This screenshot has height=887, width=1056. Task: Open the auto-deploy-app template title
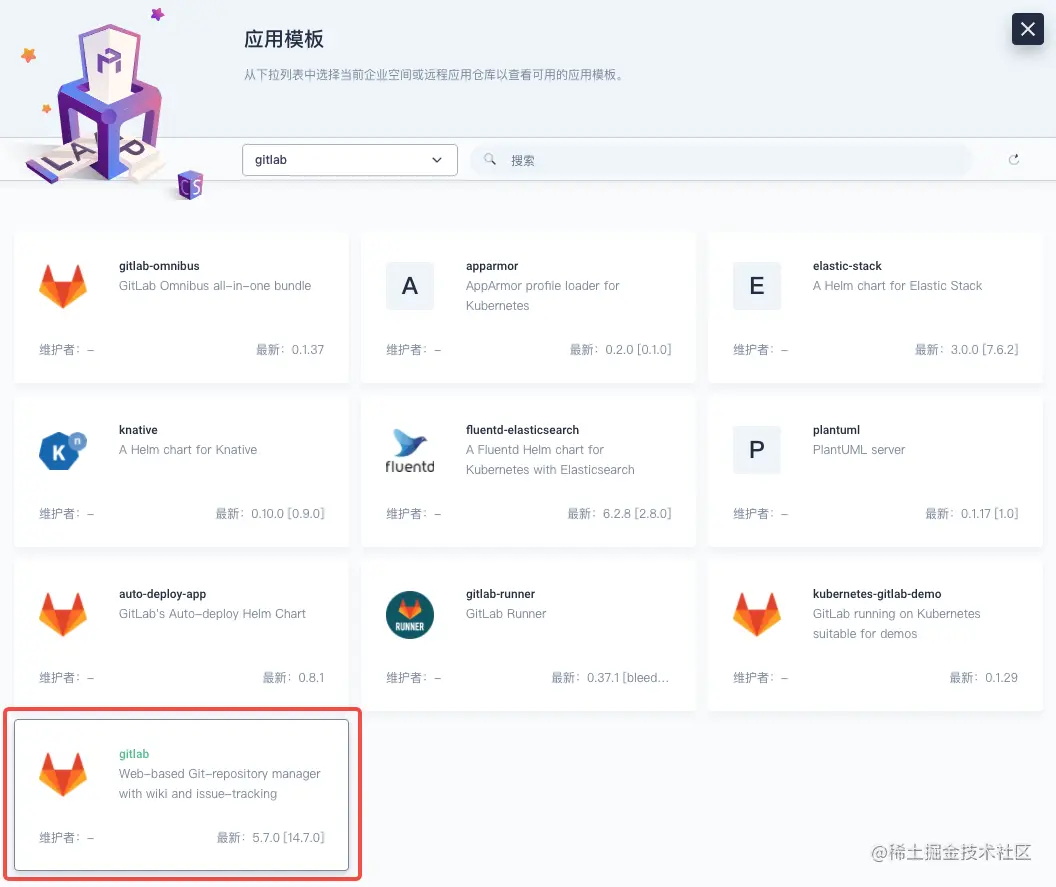click(162, 594)
